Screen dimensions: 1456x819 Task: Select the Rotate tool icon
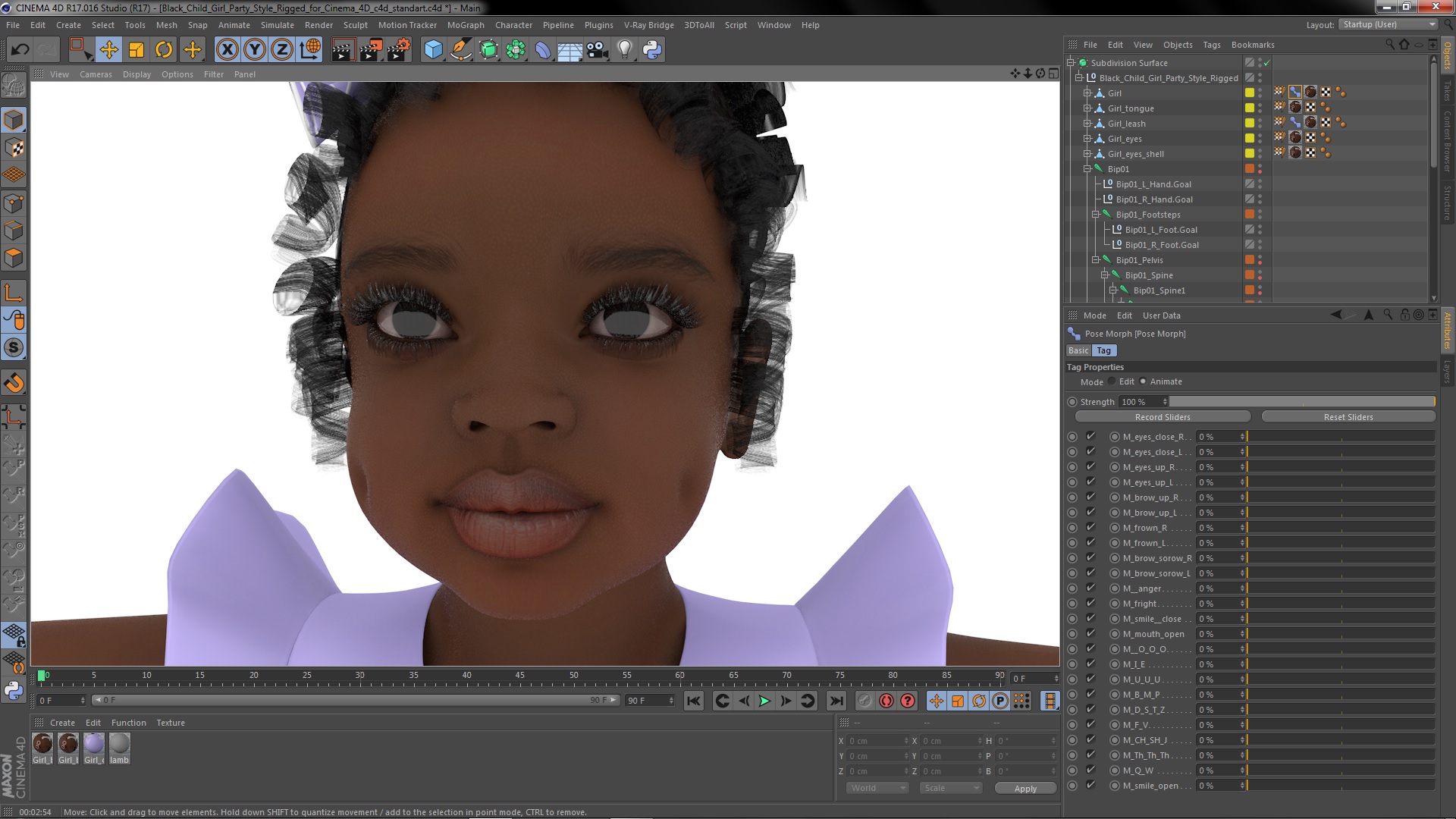pyautogui.click(x=164, y=50)
